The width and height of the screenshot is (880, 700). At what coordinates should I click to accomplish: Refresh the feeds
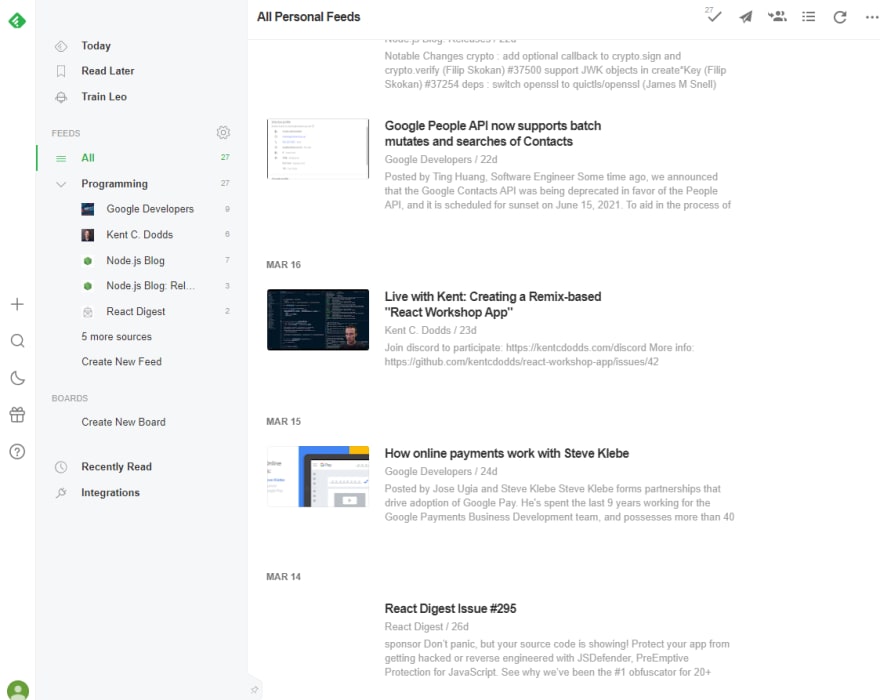840,17
